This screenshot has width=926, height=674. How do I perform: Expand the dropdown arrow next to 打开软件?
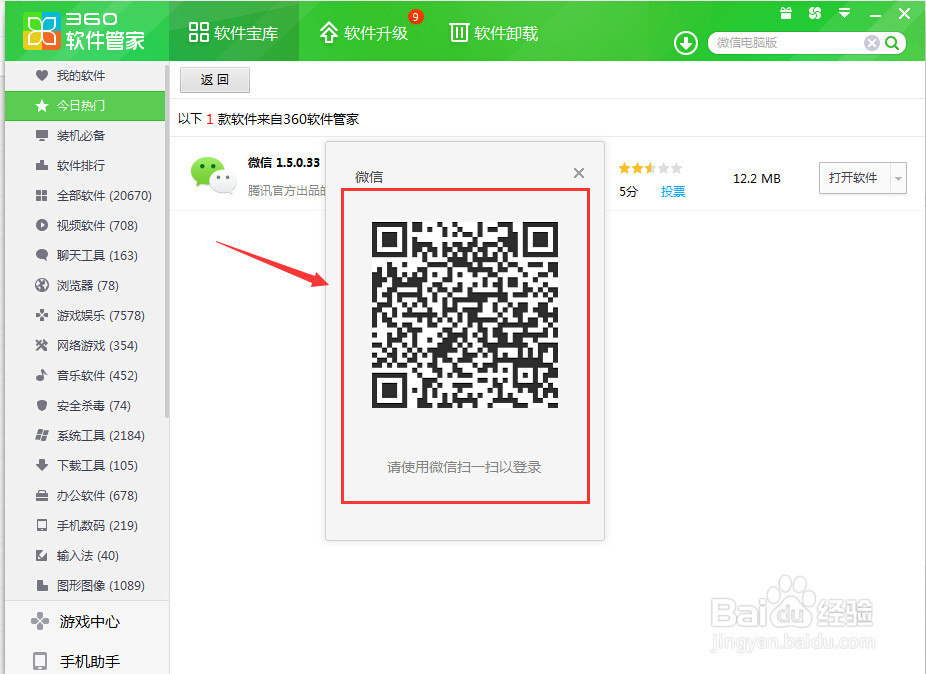[898, 178]
